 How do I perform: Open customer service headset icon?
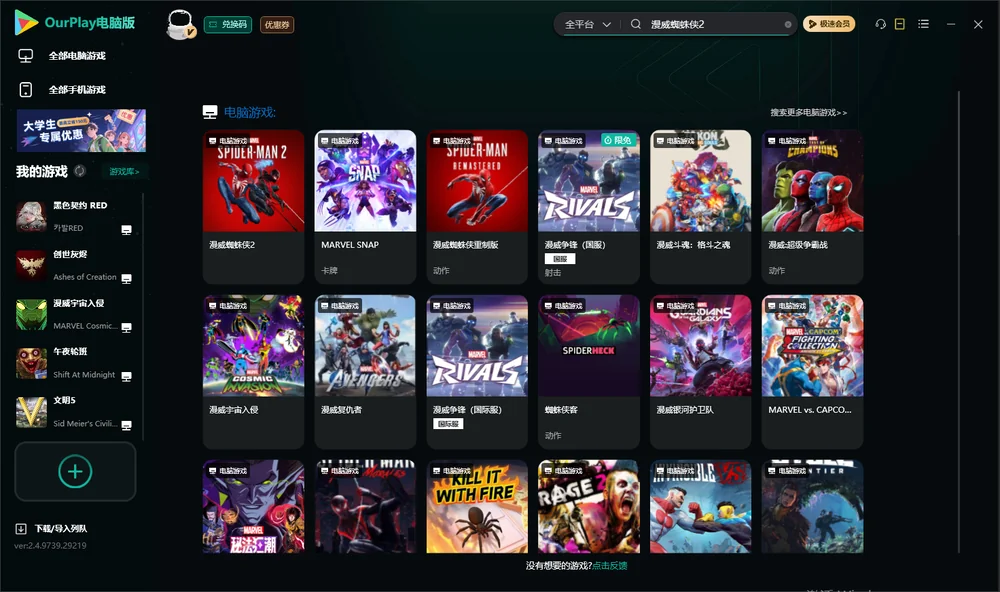point(881,24)
